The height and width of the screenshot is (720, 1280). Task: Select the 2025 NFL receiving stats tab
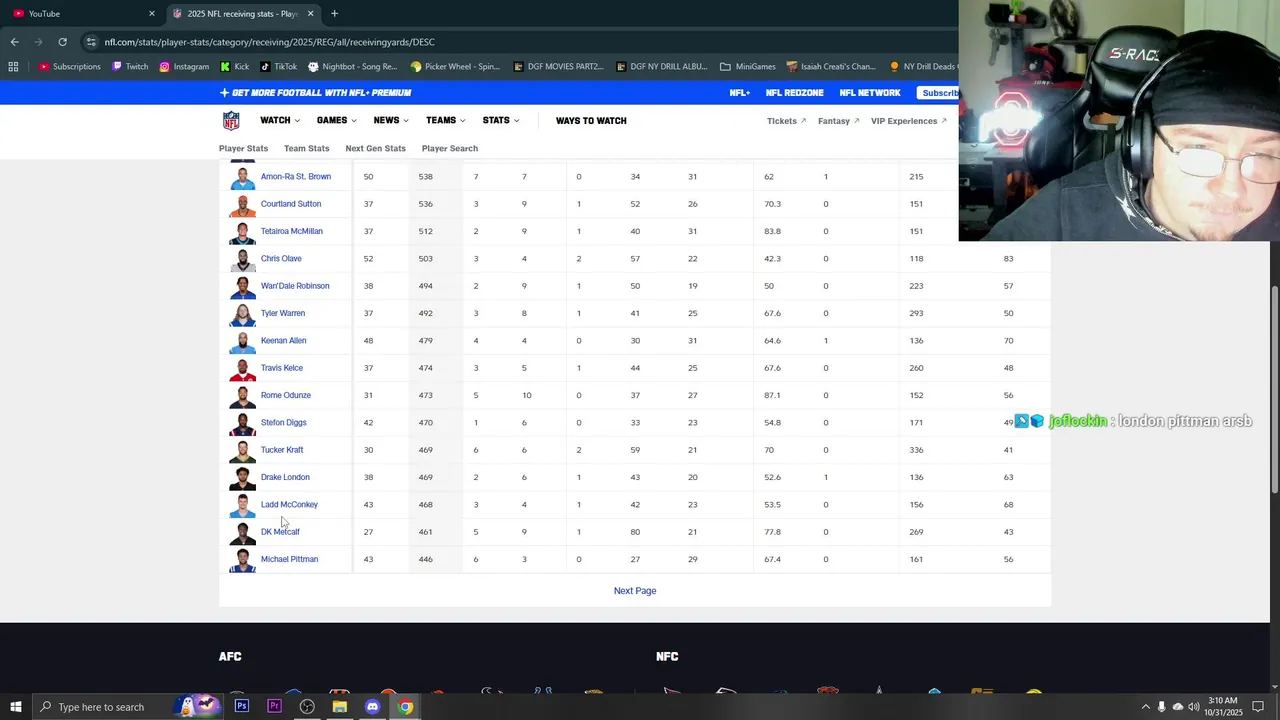[x=242, y=14]
